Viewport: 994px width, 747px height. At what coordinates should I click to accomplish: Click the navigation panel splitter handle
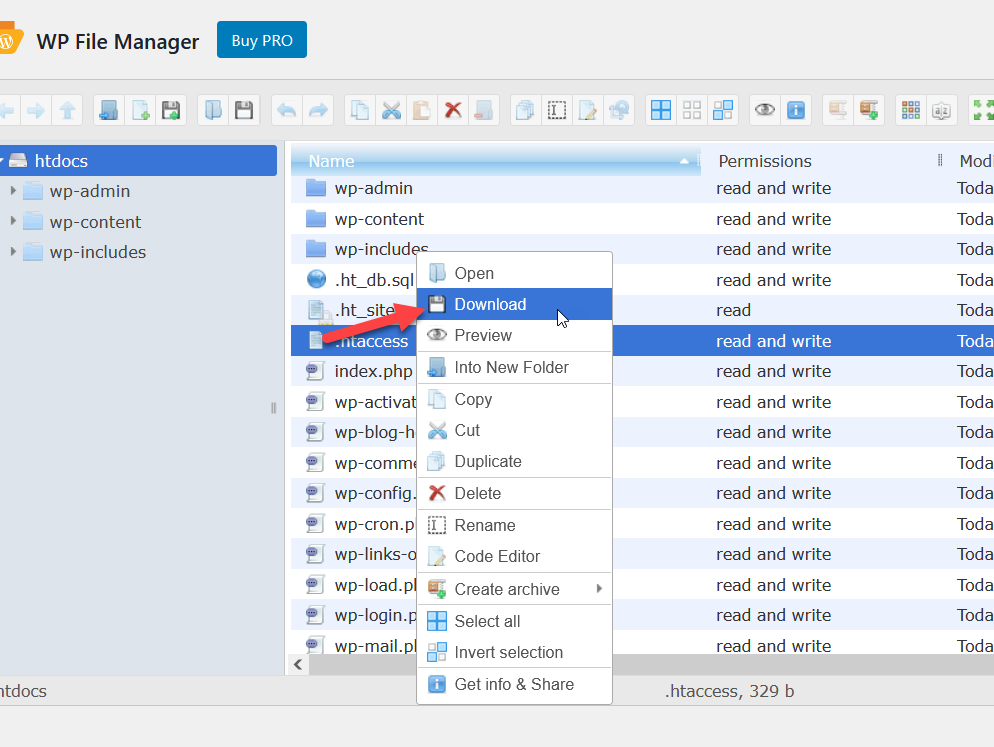click(x=273, y=408)
